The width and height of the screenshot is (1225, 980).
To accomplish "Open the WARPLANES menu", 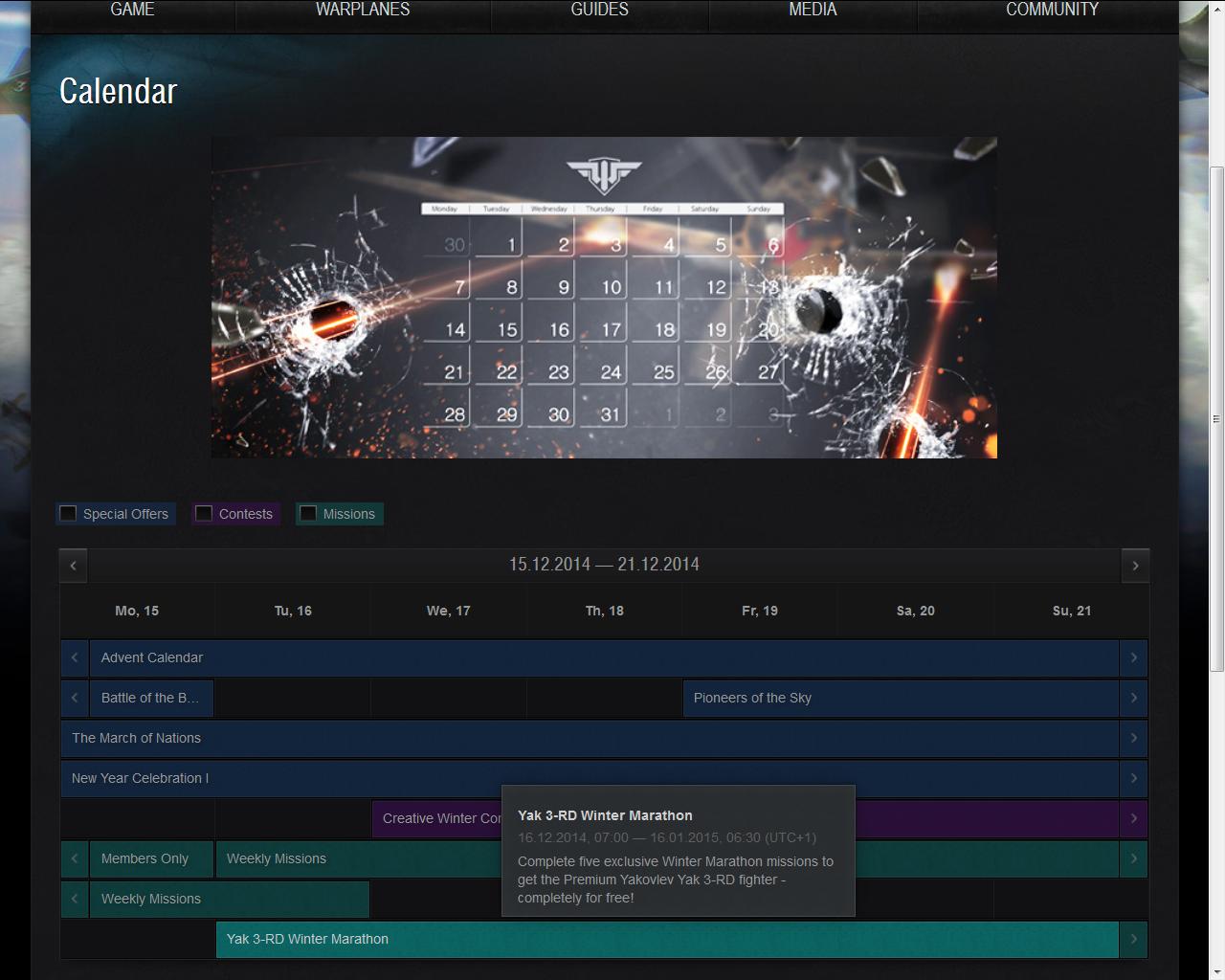I will pos(363,11).
